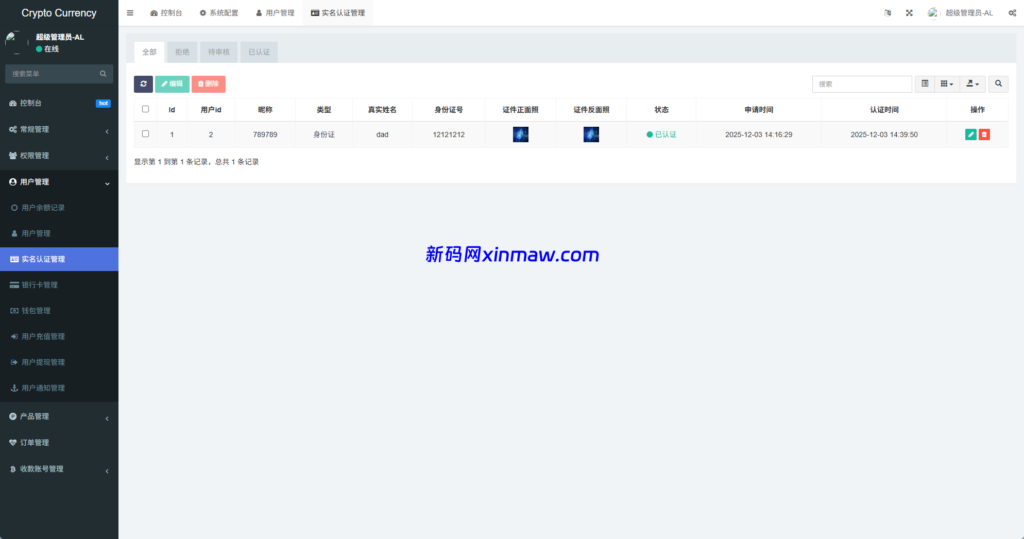
Task: Switch to the 待审核 filter tab
Action: pos(219,52)
